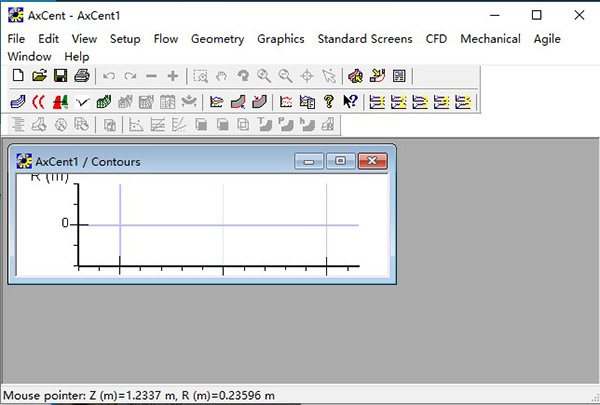
Task: Close the AxCent1 / Contours child window
Action: point(372,160)
